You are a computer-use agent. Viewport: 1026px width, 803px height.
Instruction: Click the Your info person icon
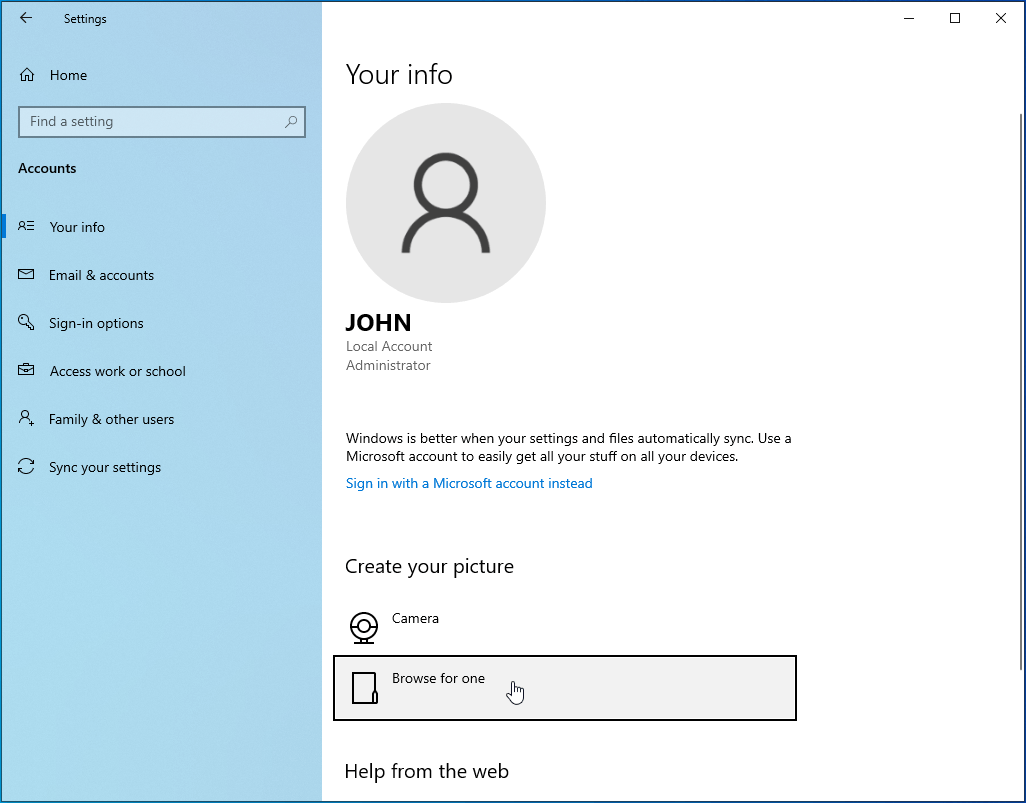(27, 227)
